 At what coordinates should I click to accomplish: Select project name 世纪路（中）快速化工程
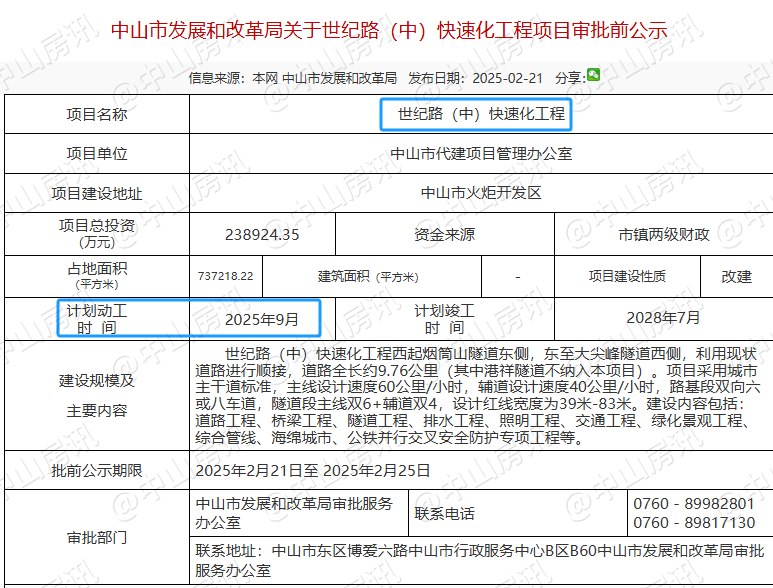481,114
